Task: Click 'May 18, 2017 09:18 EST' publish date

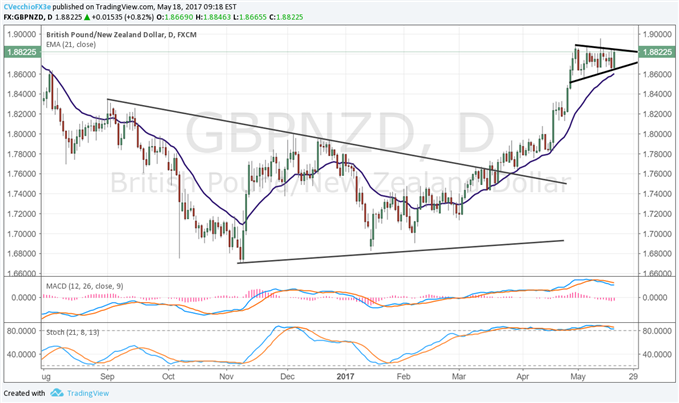Action: (x=195, y=7)
